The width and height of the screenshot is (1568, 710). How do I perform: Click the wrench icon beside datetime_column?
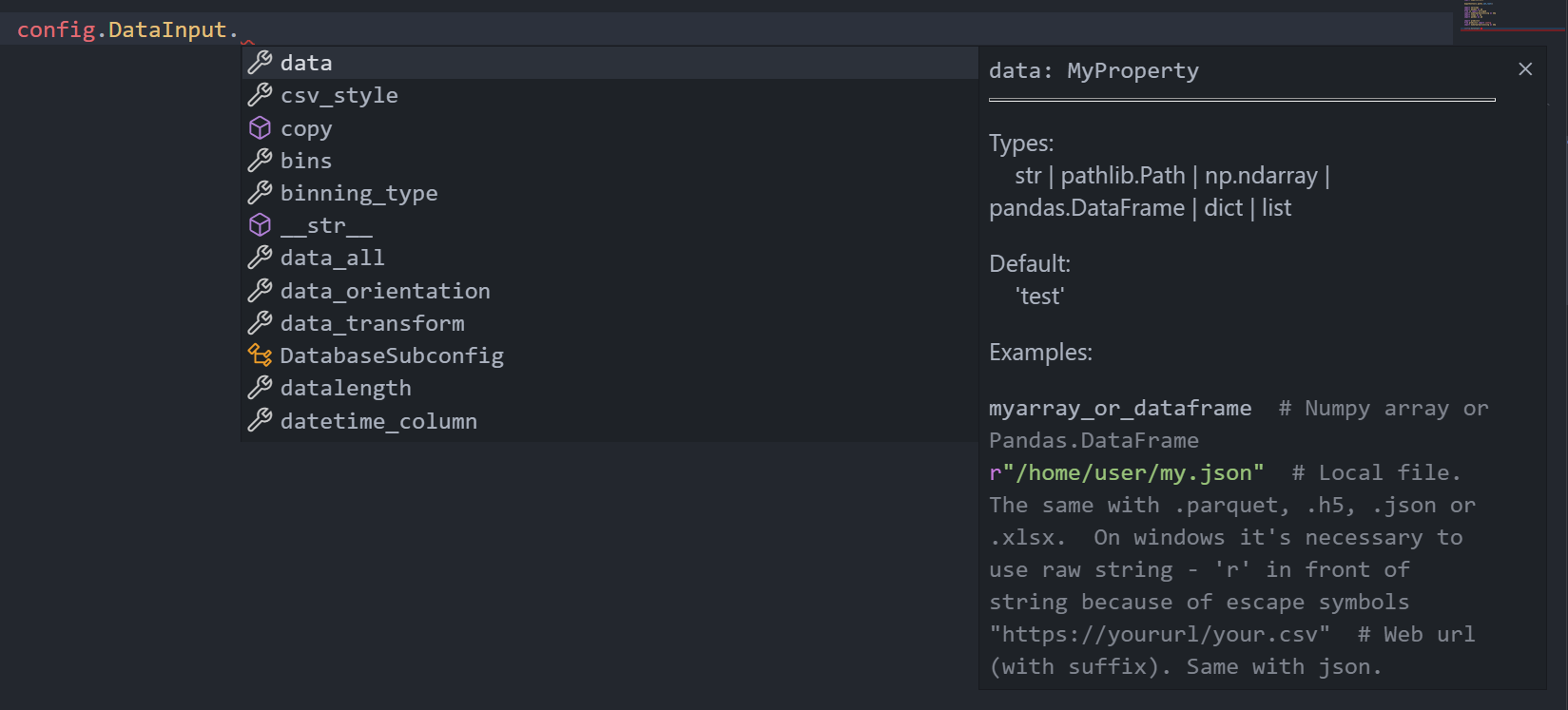(260, 421)
